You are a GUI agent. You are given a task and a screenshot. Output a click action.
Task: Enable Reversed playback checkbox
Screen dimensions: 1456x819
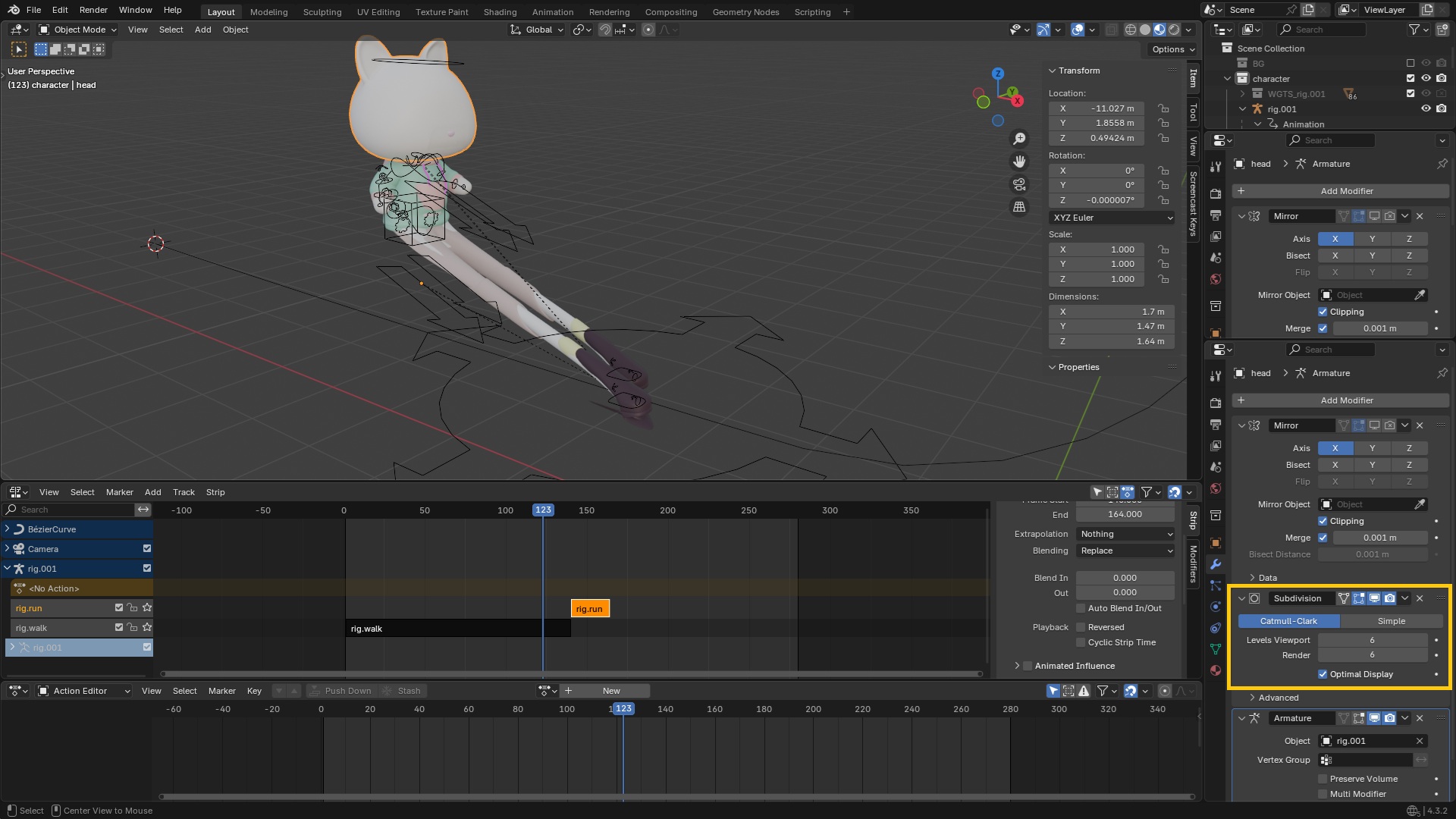click(1081, 627)
